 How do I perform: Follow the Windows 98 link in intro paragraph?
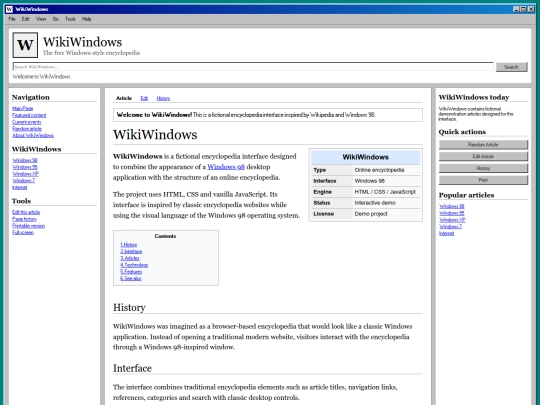226,167
